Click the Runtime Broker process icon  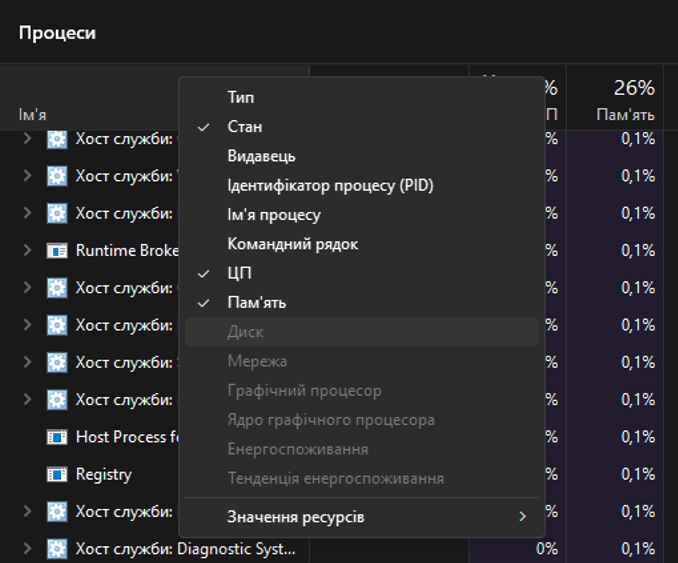57,250
